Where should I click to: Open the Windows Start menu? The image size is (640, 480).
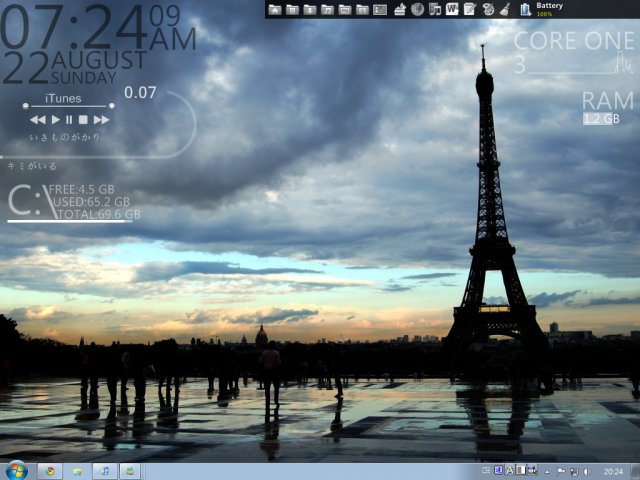[x=16, y=470]
